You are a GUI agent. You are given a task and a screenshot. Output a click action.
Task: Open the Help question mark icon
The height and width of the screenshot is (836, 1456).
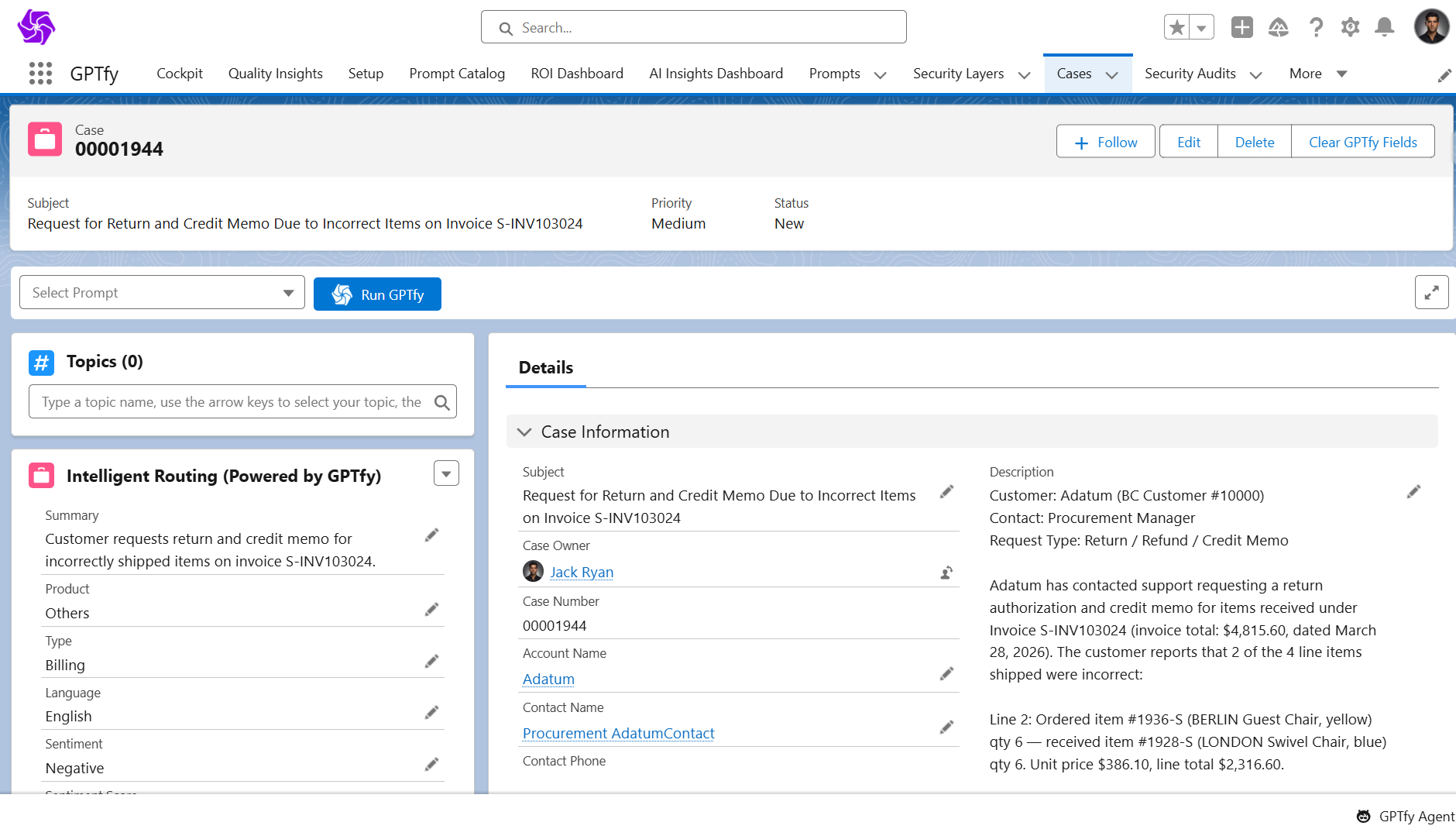coord(1315,27)
